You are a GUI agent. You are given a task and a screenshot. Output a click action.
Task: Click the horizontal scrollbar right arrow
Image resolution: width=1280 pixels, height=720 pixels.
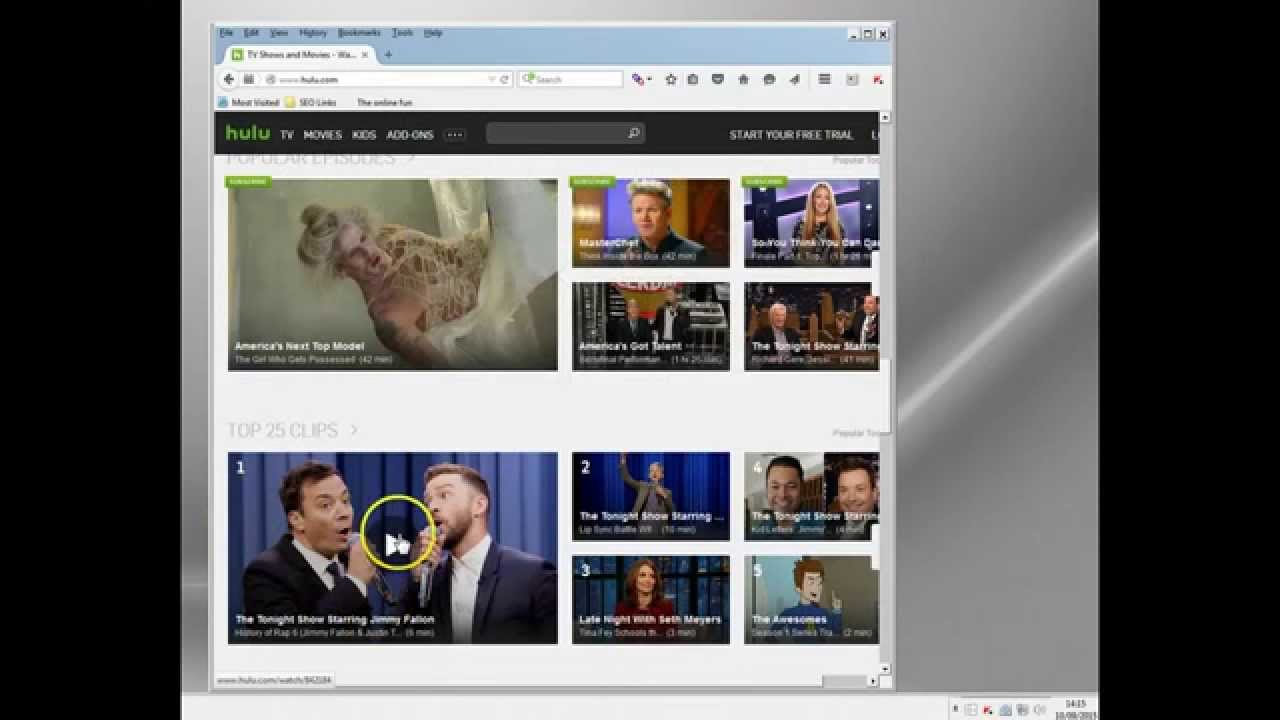point(872,681)
